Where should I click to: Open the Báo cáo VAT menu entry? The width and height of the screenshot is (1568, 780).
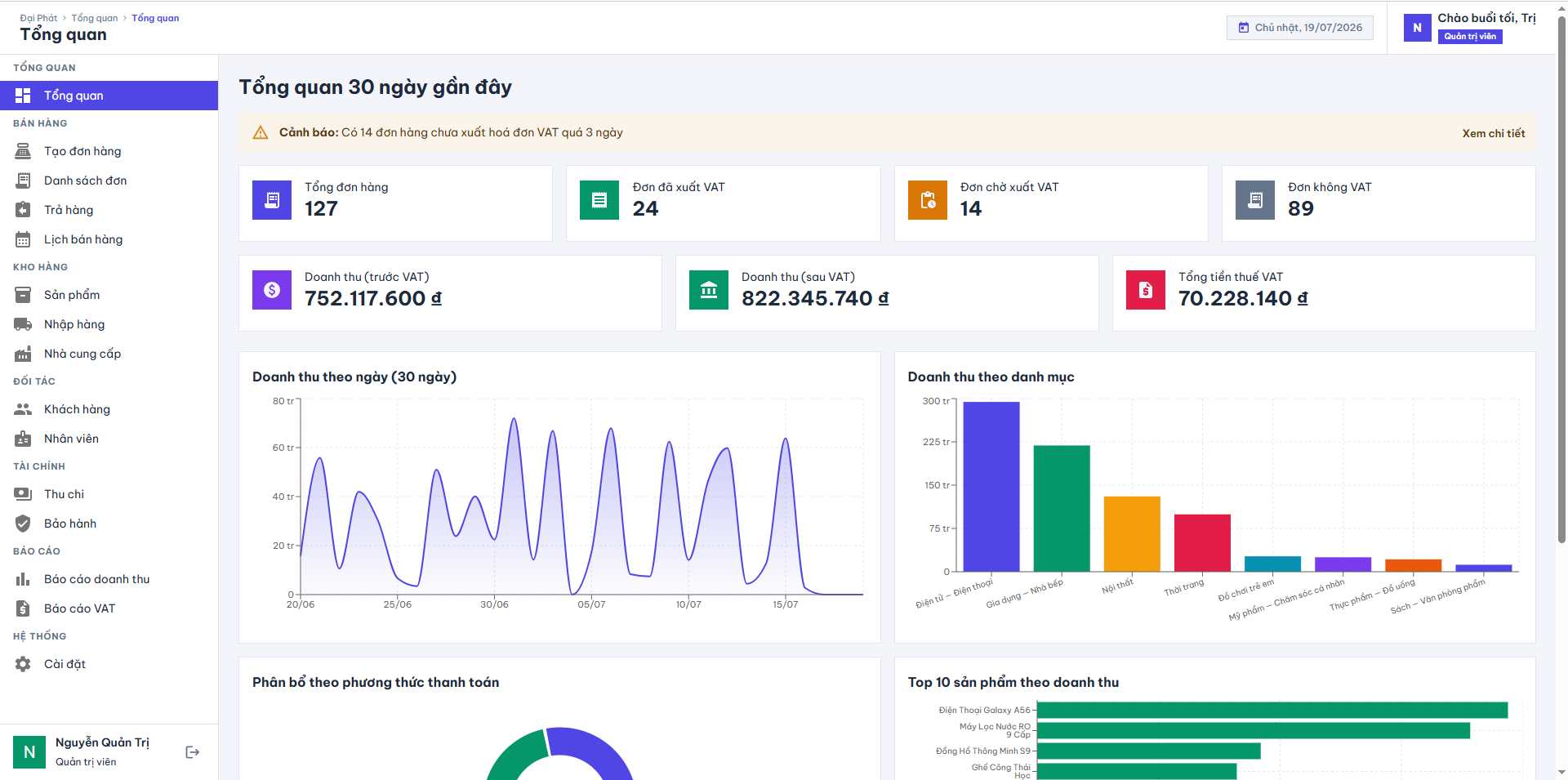(109, 608)
